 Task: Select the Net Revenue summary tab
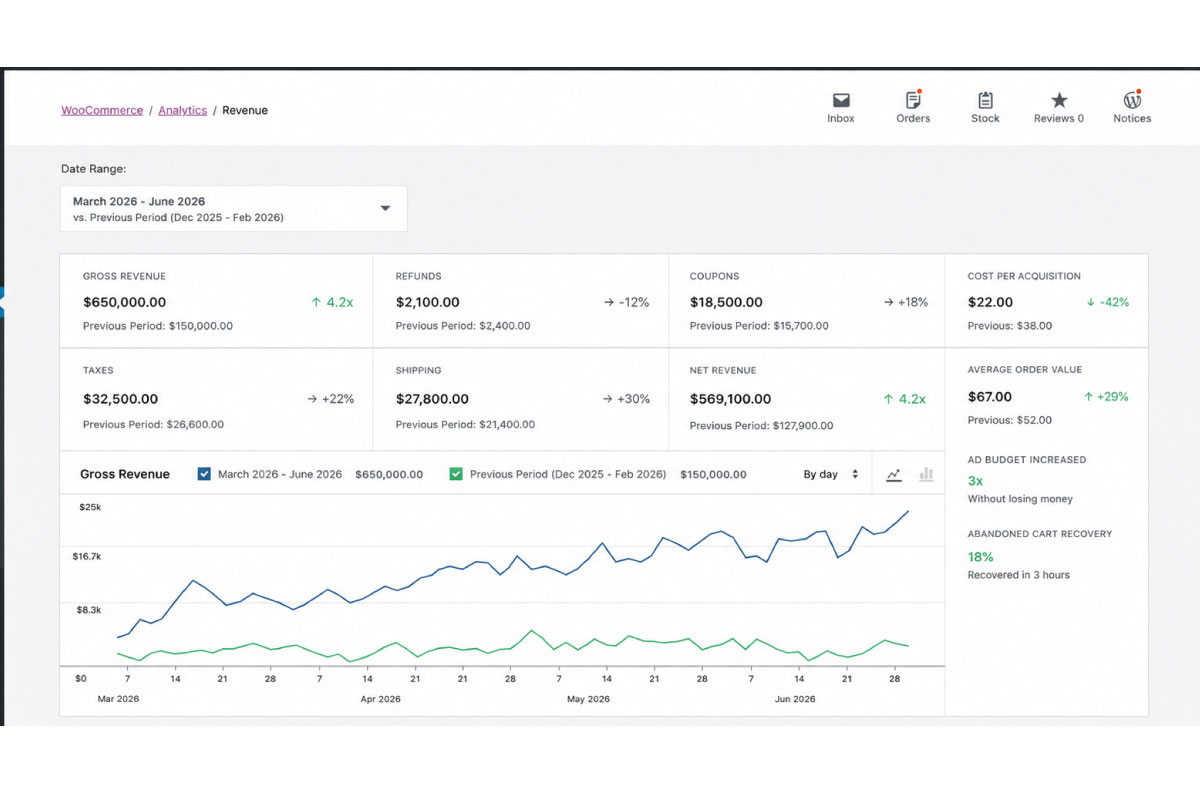[x=807, y=398]
